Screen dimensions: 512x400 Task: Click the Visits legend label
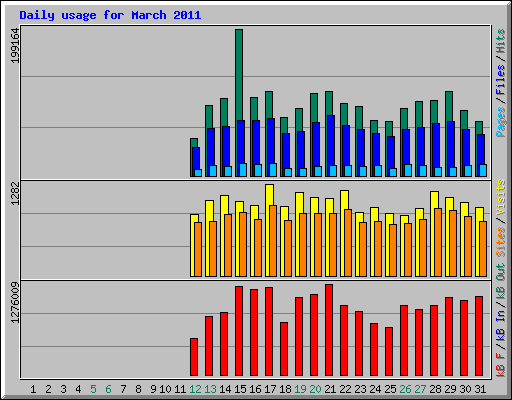500,197
